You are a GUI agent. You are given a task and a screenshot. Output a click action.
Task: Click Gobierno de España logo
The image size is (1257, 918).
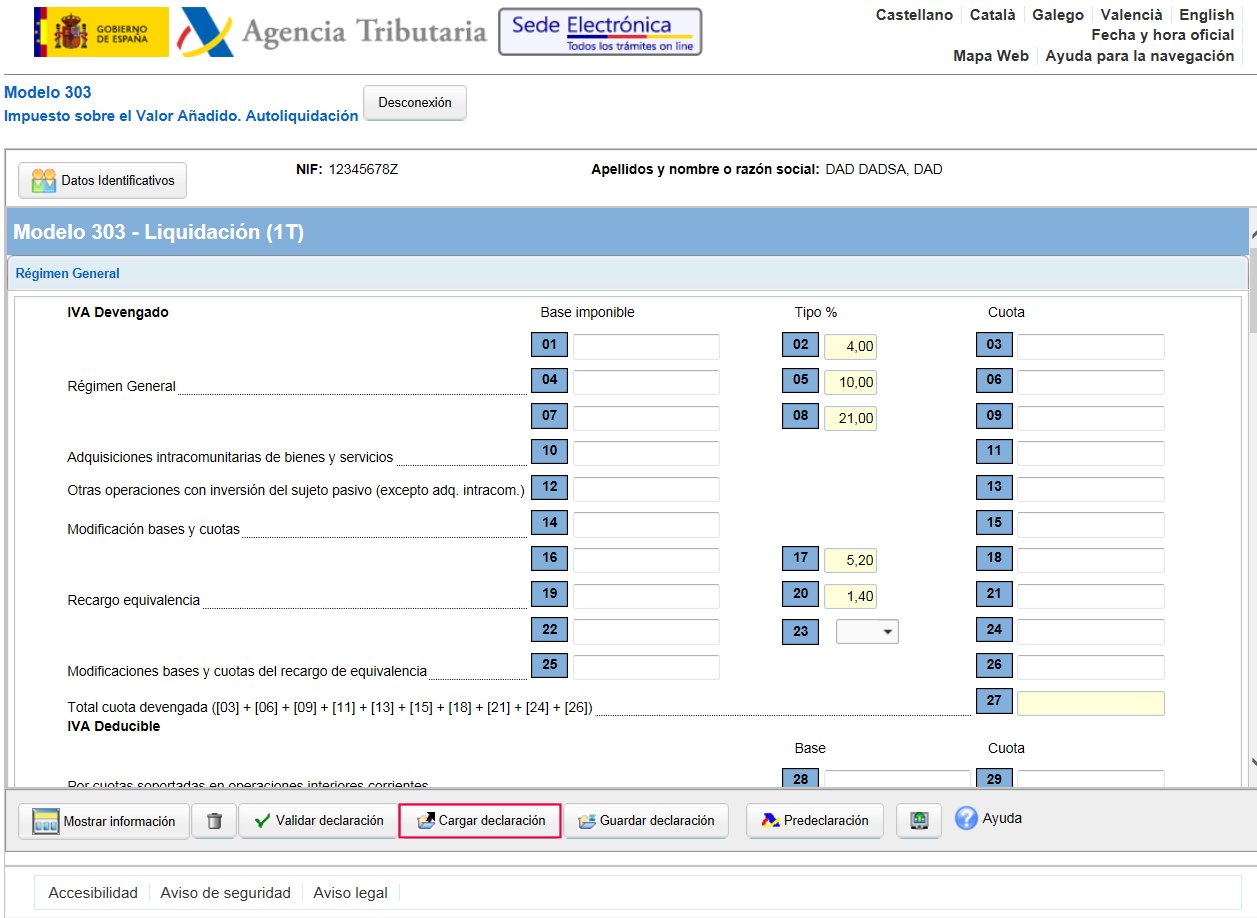101,32
